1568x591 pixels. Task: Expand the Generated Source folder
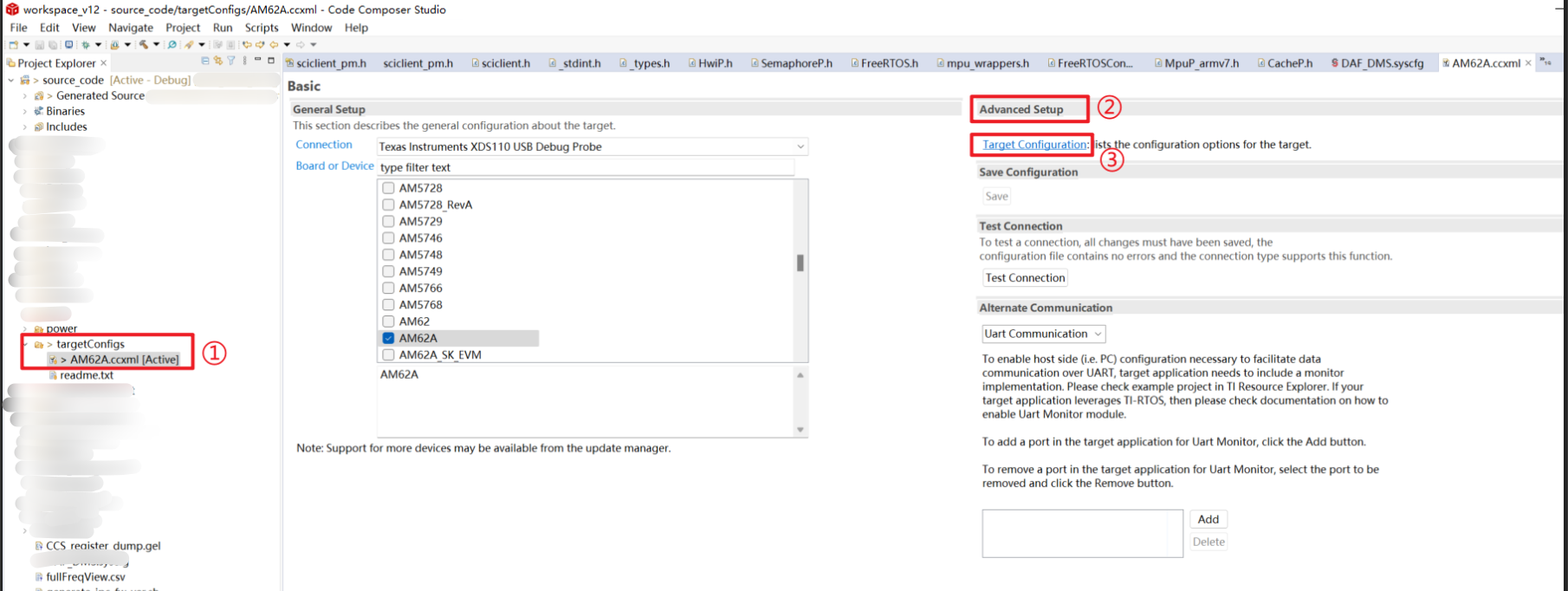point(25,96)
